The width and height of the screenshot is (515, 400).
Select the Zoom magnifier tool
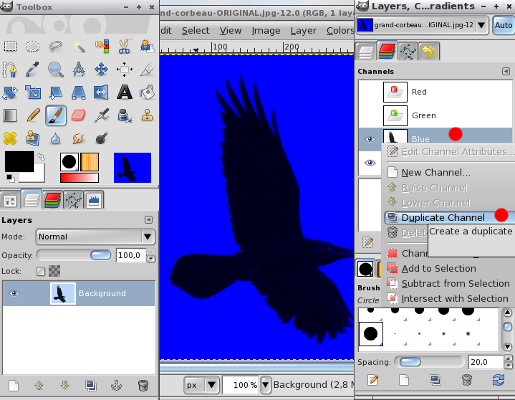click(56, 69)
